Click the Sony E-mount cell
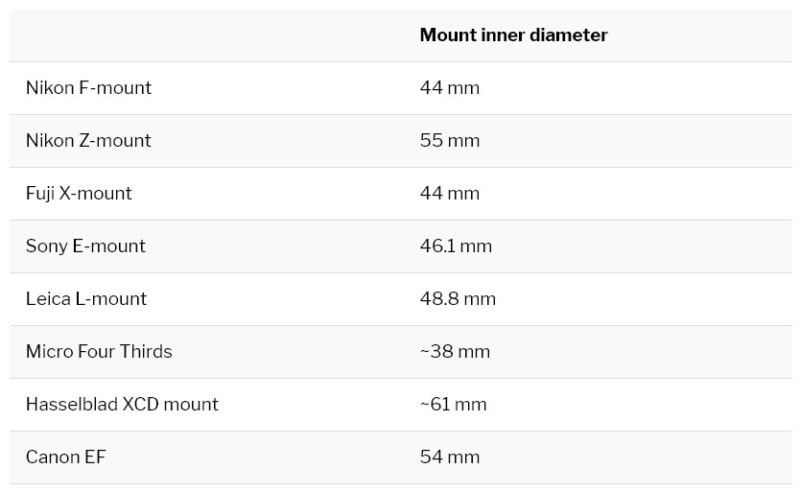This screenshot has width=800, height=492. (85, 246)
